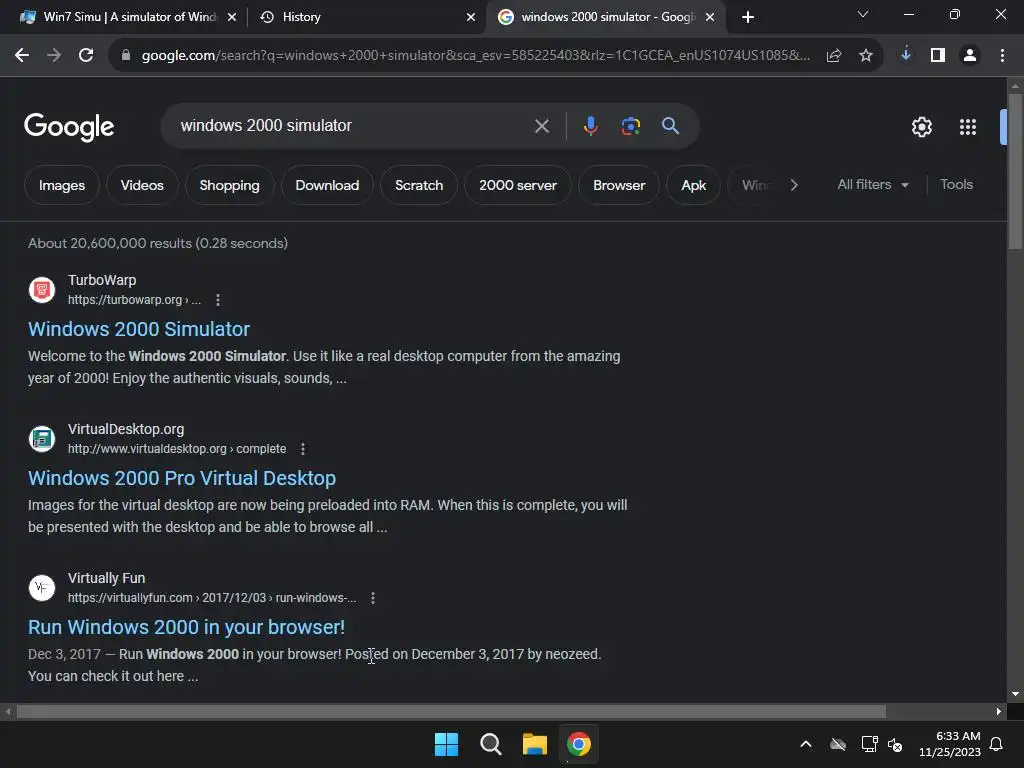This screenshot has height=768, width=1024.
Task: Open Windows Start menu
Action: (447, 744)
